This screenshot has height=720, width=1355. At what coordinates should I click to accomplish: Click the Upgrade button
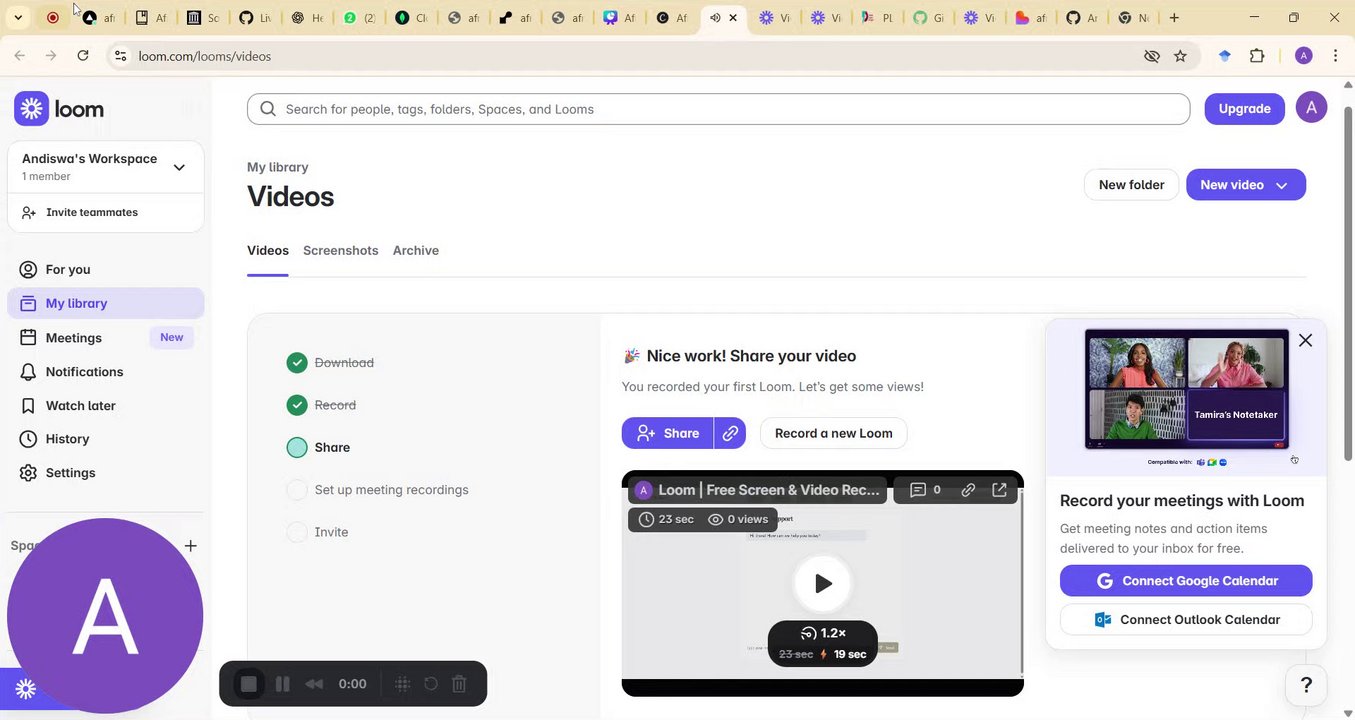(1244, 108)
